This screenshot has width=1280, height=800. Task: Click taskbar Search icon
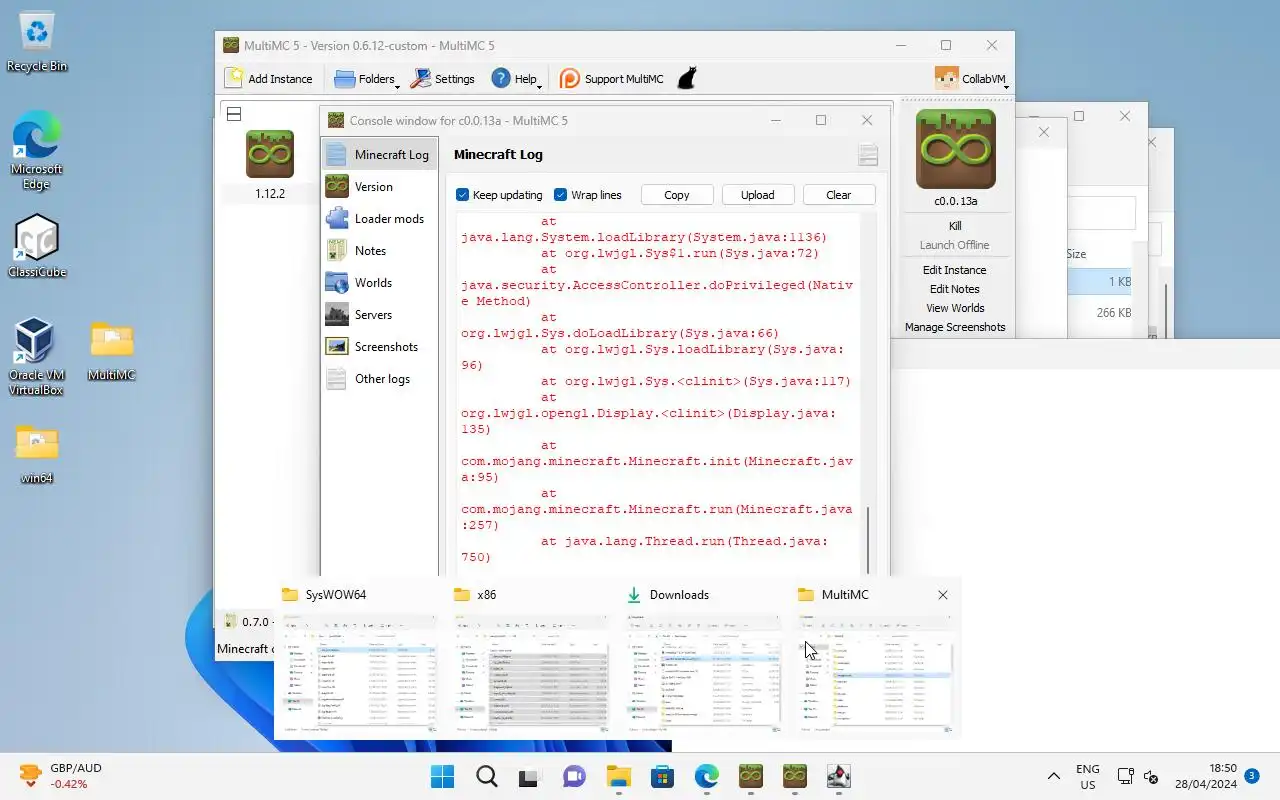[486, 777]
